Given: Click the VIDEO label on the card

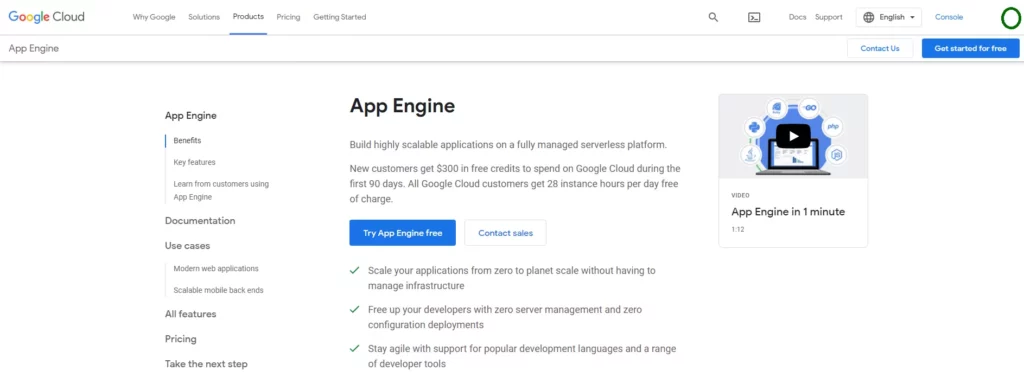Looking at the screenshot, I should 741,195.
